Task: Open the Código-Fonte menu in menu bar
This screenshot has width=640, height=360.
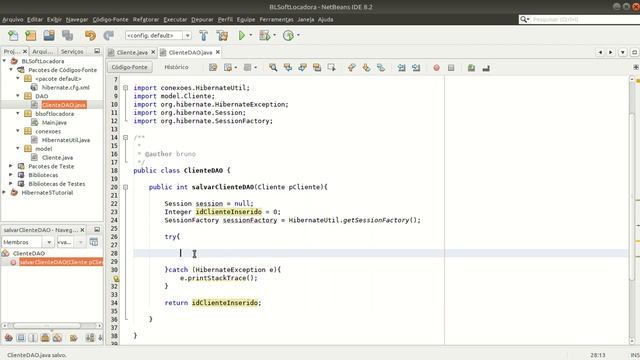Action: (x=110, y=19)
